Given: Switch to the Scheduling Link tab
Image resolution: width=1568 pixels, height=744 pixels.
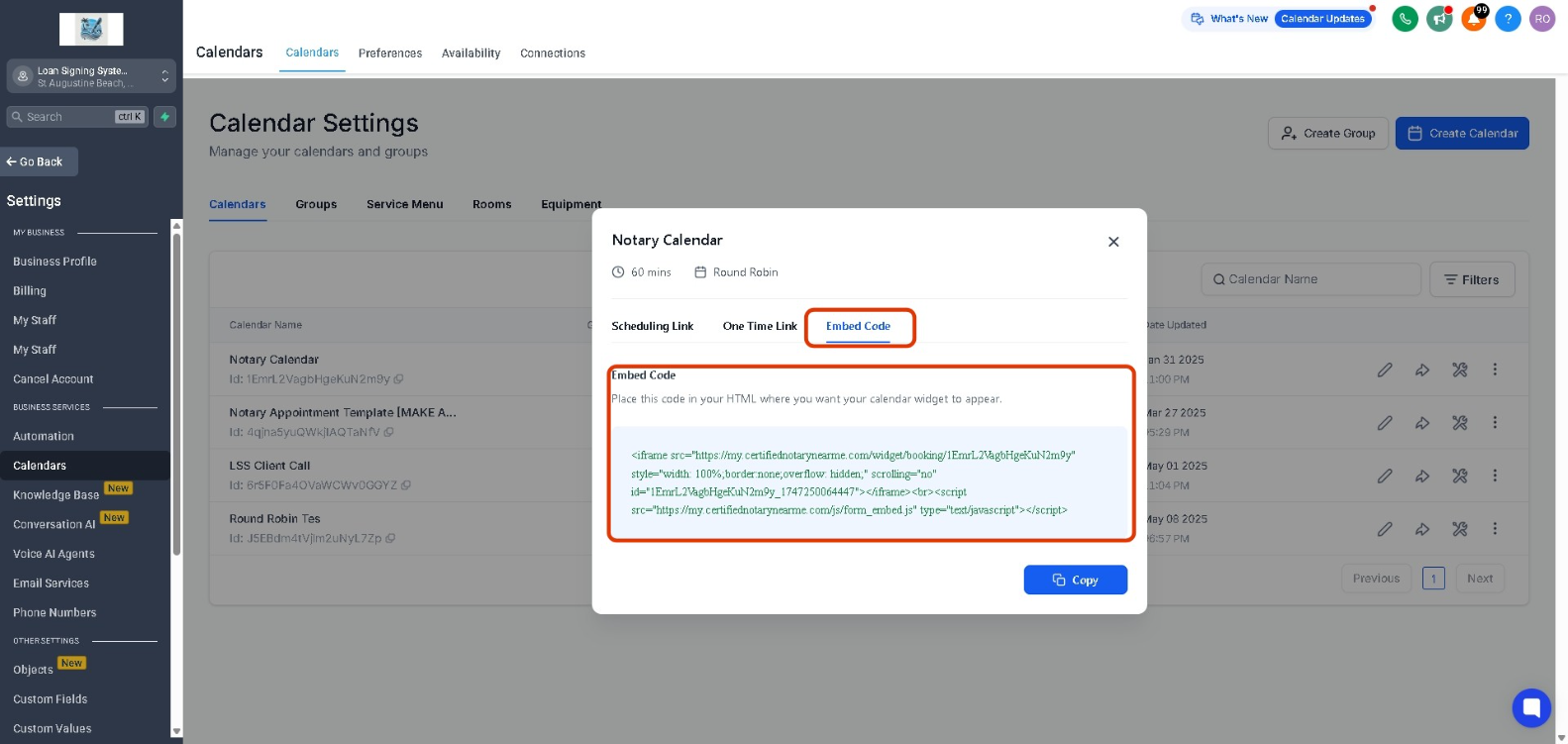Looking at the screenshot, I should (653, 326).
